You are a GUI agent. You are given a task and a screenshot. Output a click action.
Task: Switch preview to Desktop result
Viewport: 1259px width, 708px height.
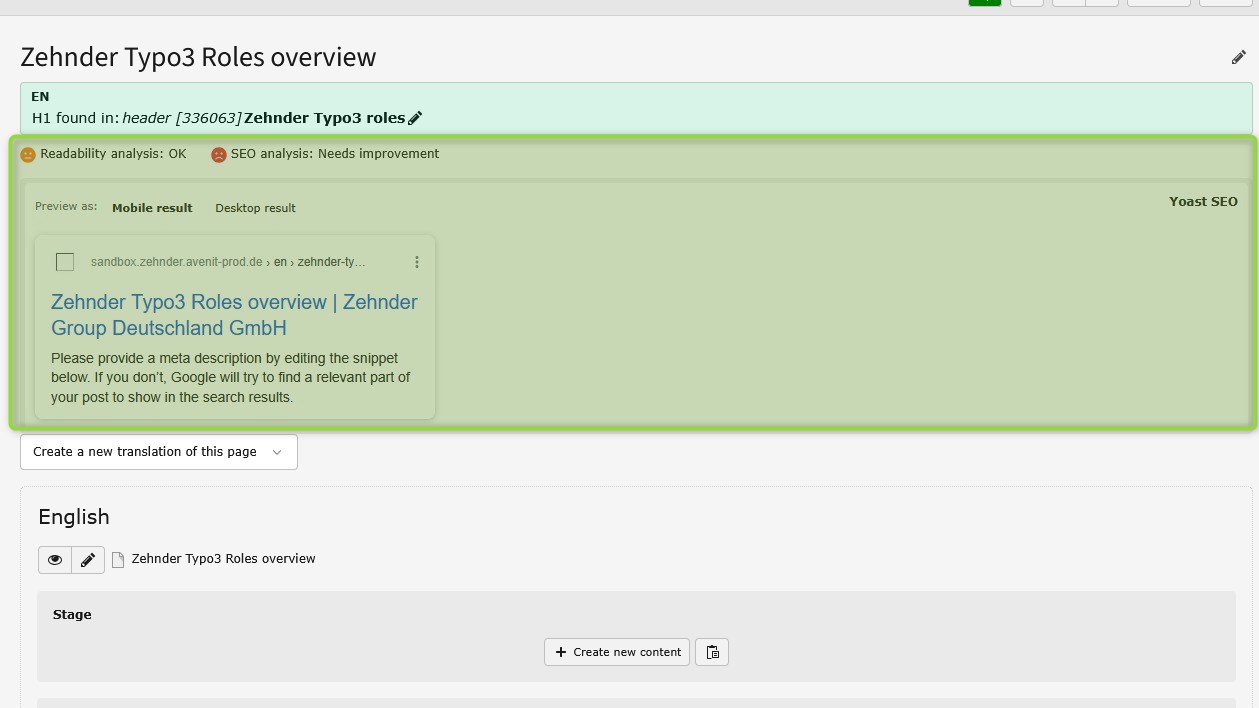255,208
